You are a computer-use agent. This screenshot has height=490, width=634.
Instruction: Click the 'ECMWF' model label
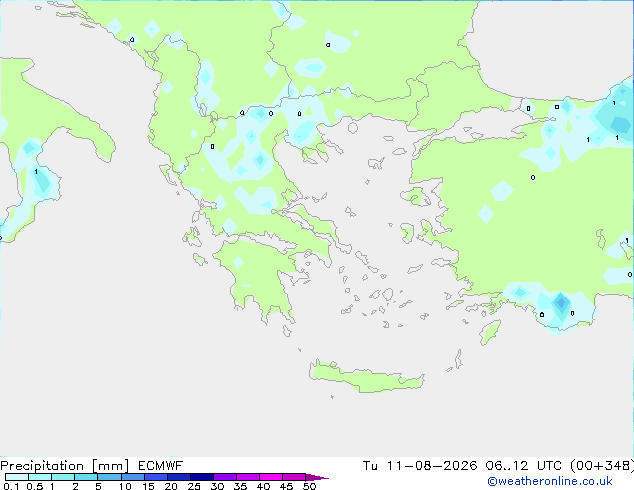pyautogui.click(x=161, y=466)
